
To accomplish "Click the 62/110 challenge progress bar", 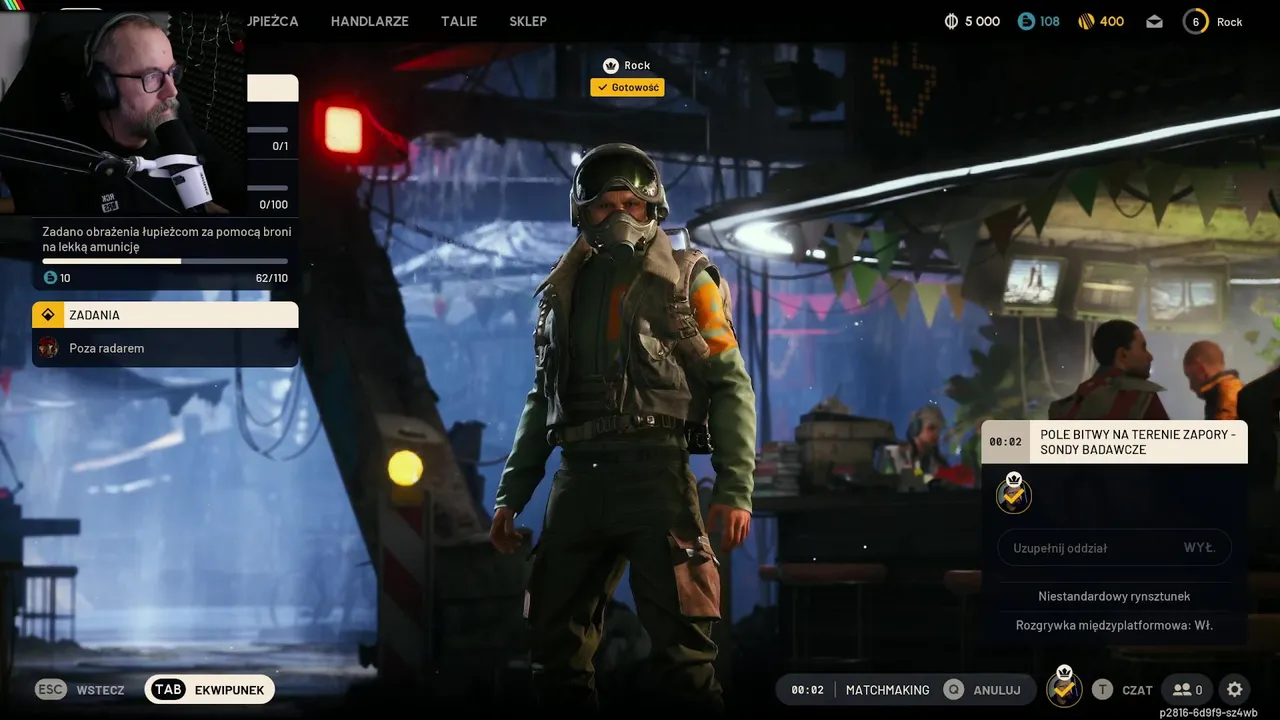I will [165, 262].
